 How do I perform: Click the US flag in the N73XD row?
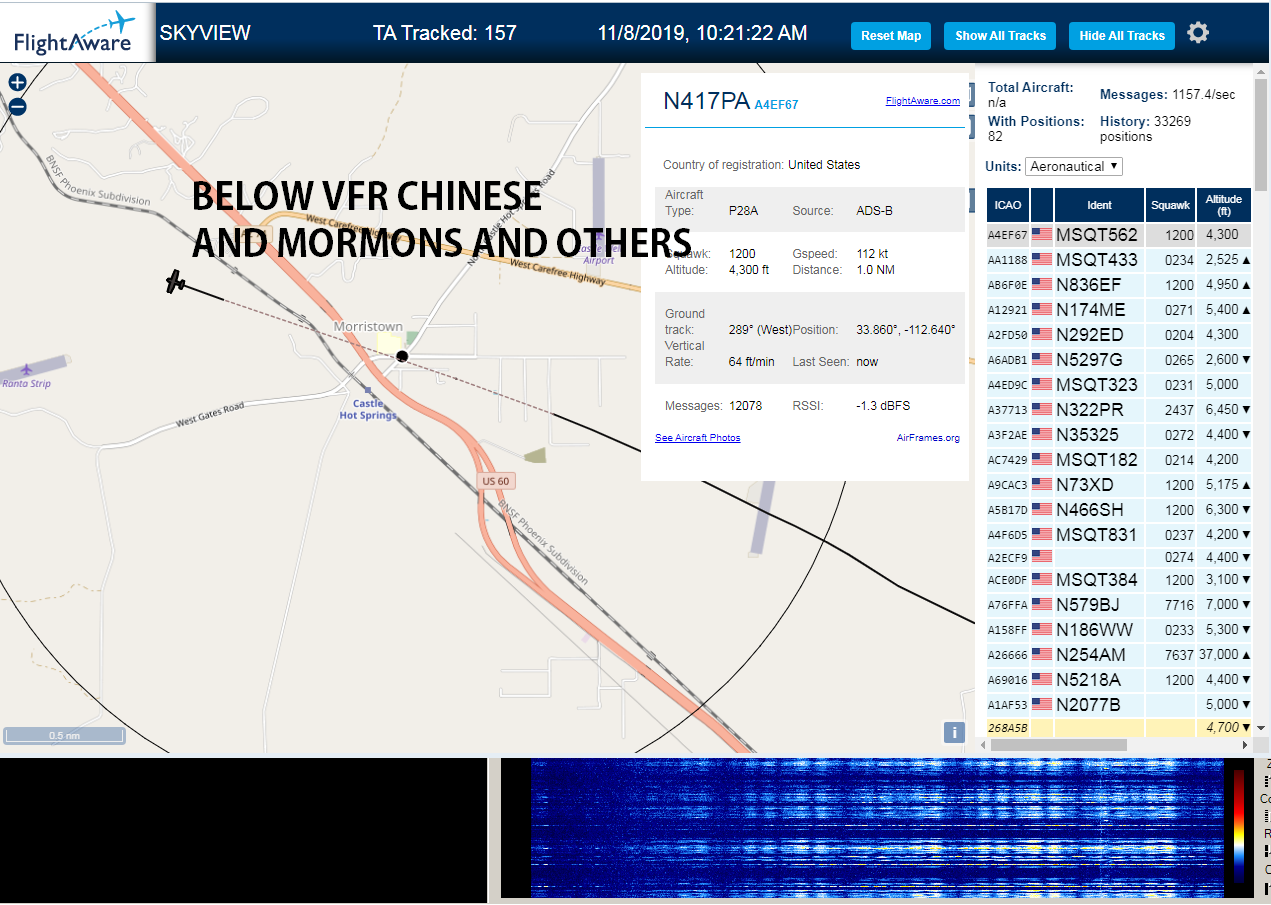click(x=1042, y=484)
